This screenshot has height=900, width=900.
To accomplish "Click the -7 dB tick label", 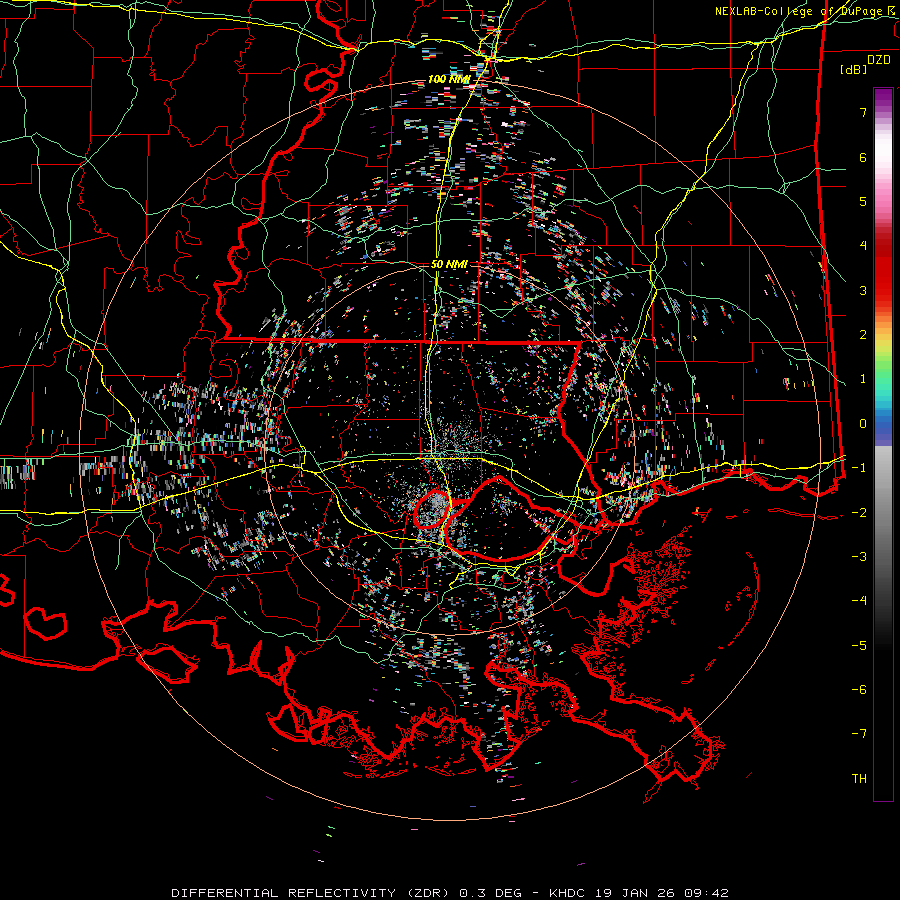I will click(859, 734).
